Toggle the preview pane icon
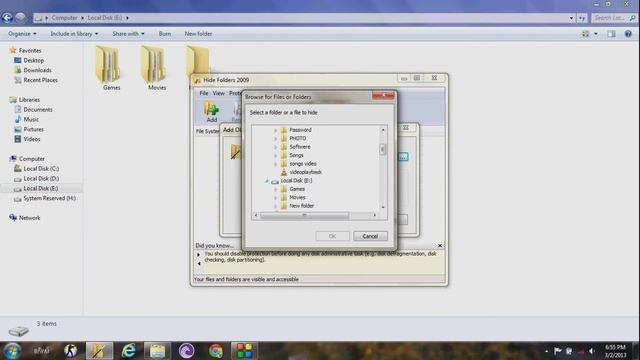The image size is (640, 360). tap(611, 34)
